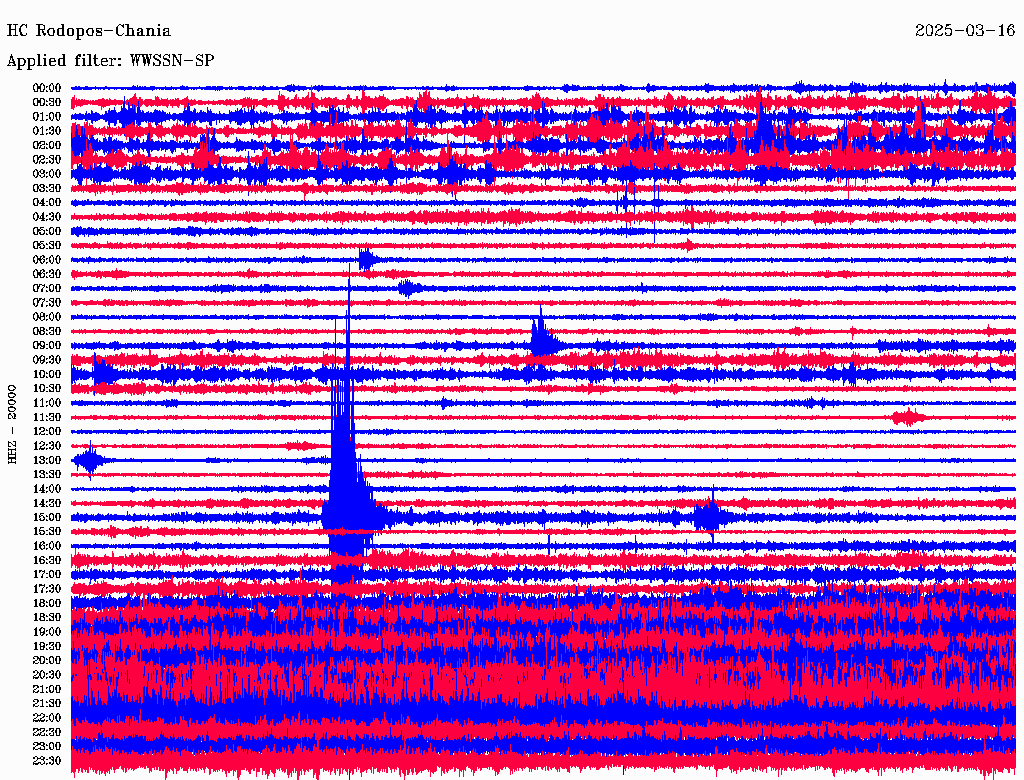
Task: Select the 00:00 time label
Action: [47, 88]
